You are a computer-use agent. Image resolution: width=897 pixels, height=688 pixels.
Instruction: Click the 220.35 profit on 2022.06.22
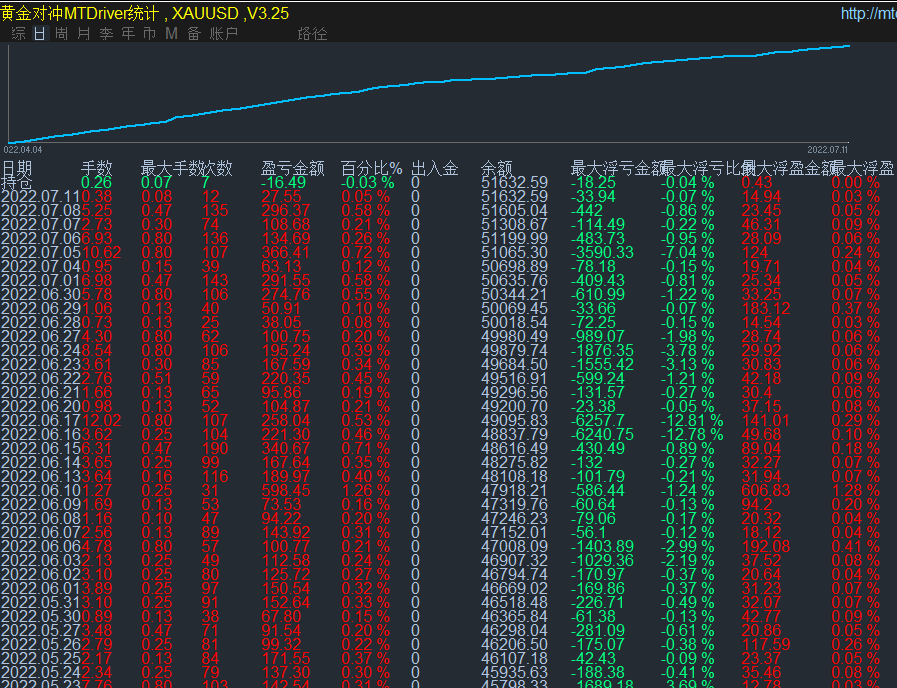point(285,379)
